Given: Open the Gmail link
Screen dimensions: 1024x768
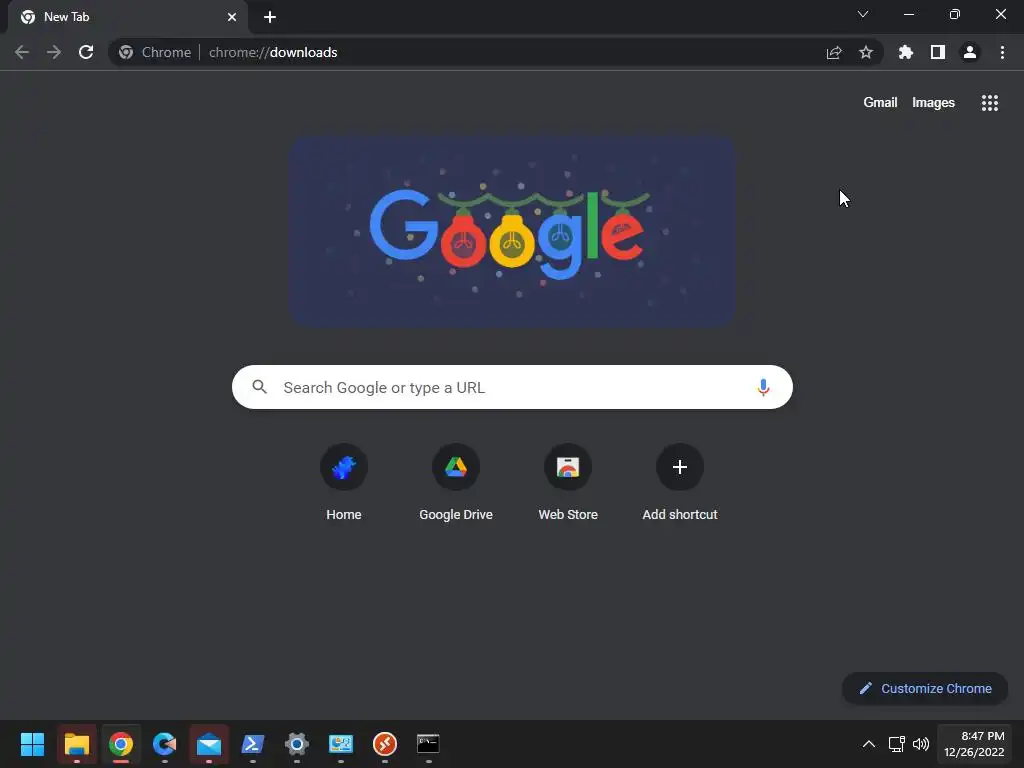Looking at the screenshot, I should pyautogui.click(x=880, y=103).
